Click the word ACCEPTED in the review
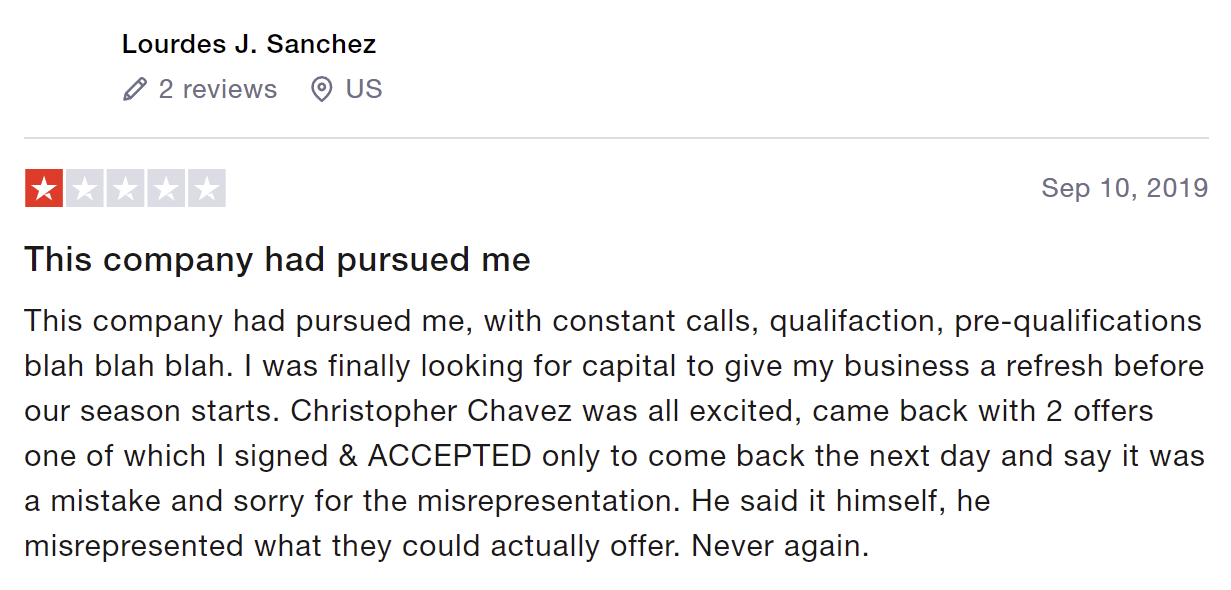1231x590 pixels. pyautogui.click(x=450, y=456)
